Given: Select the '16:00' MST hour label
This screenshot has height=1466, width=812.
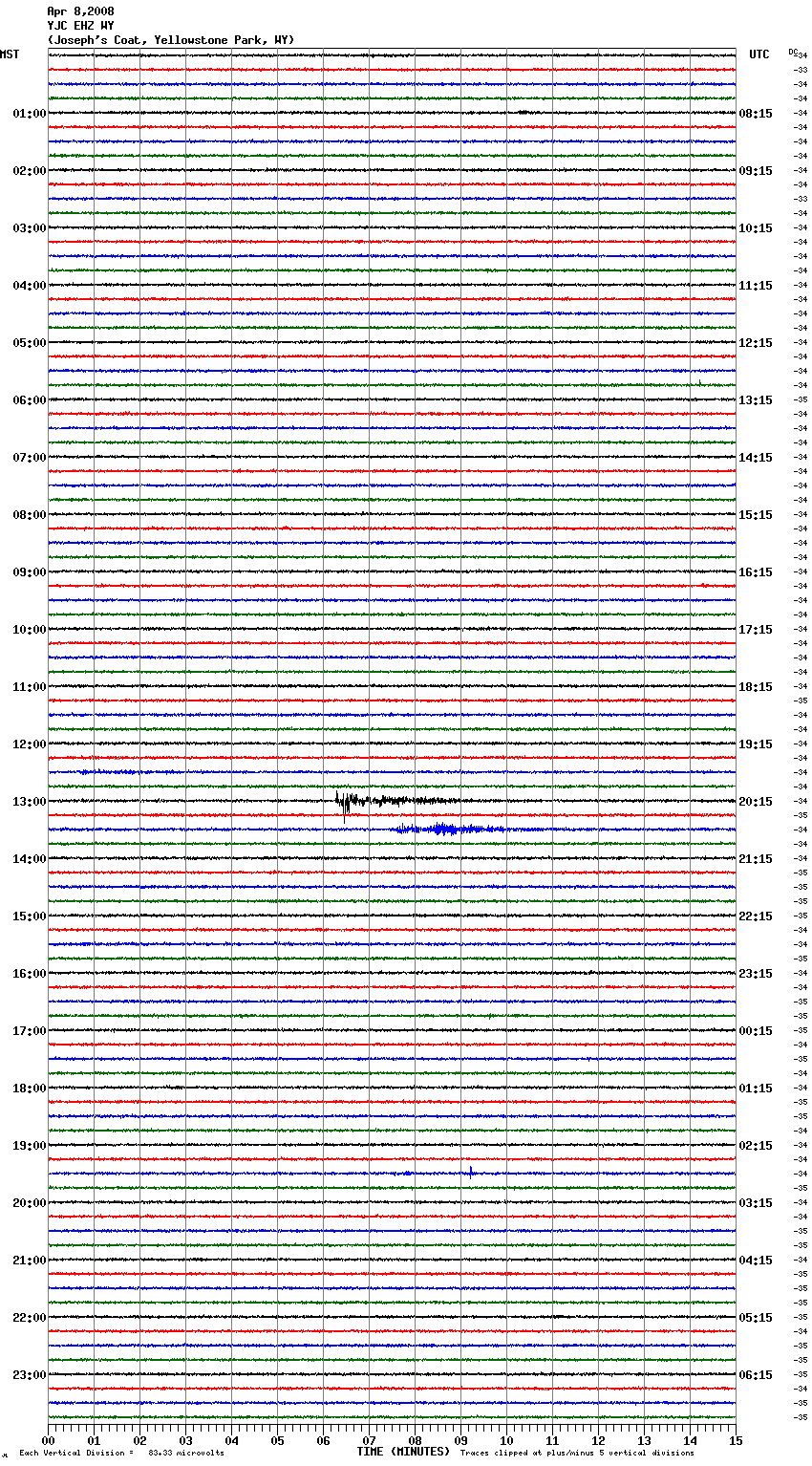Looking at the screenshot, I should coord(30,974).
